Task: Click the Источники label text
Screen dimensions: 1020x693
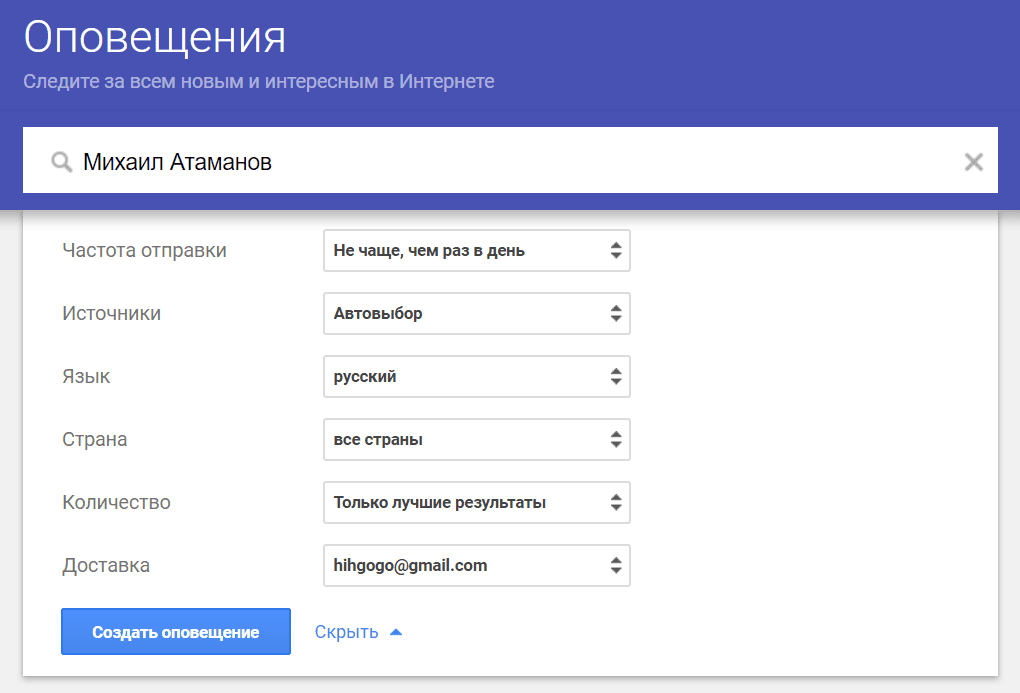Action: [111, 314]
